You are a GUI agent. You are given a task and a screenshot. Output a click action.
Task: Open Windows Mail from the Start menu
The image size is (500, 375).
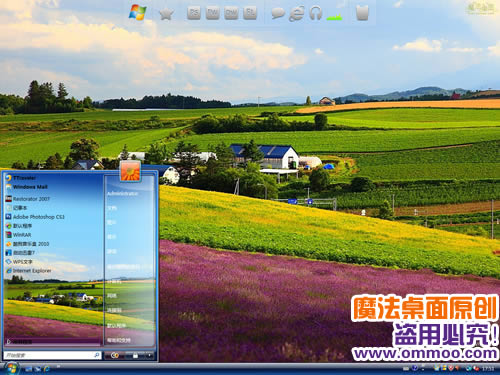point(30,187)
